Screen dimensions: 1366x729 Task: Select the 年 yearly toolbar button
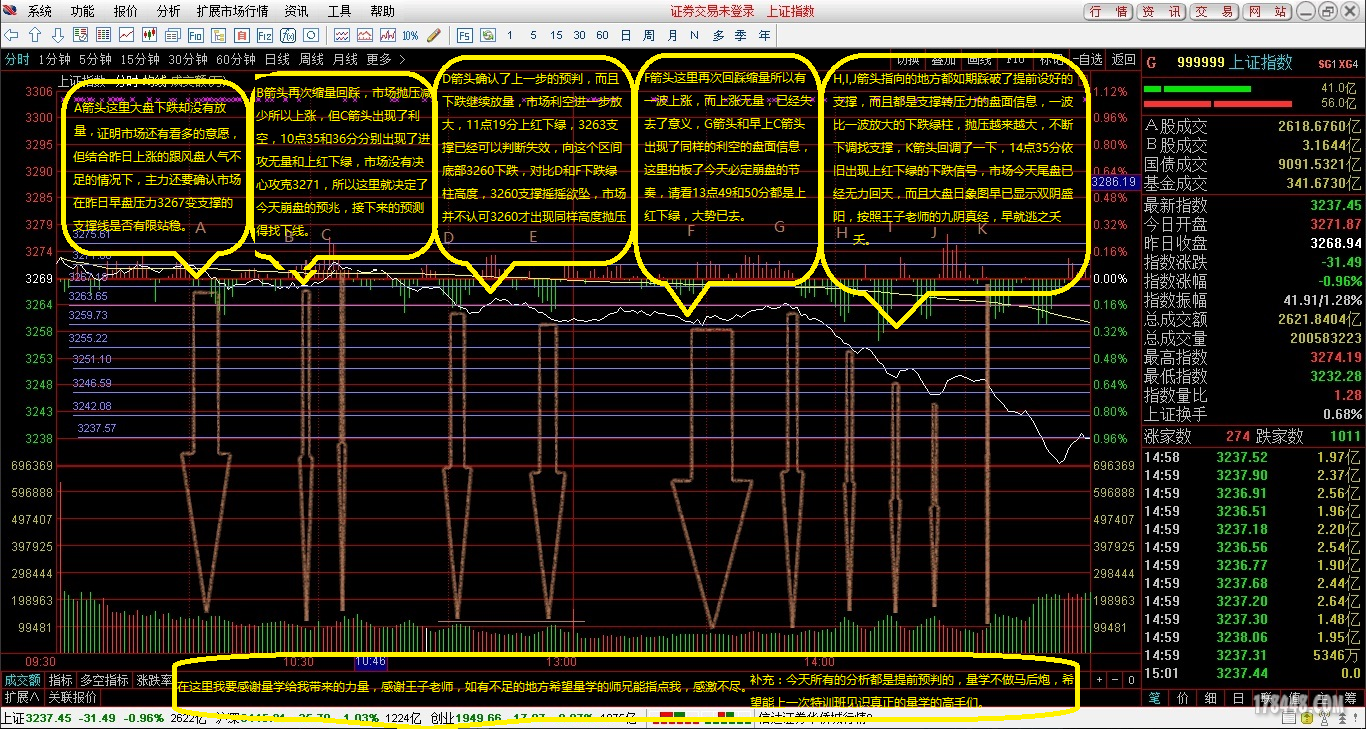pyautogui.click(x=765, y=35)
